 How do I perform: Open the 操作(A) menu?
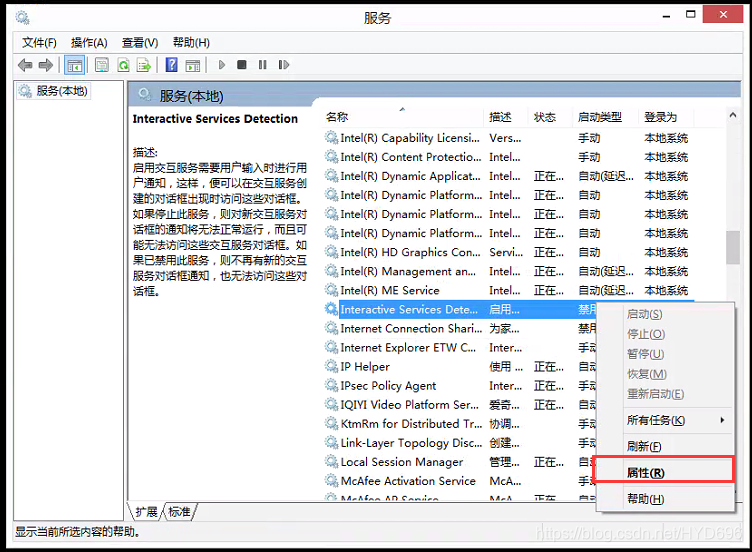[x=89, y=43]
